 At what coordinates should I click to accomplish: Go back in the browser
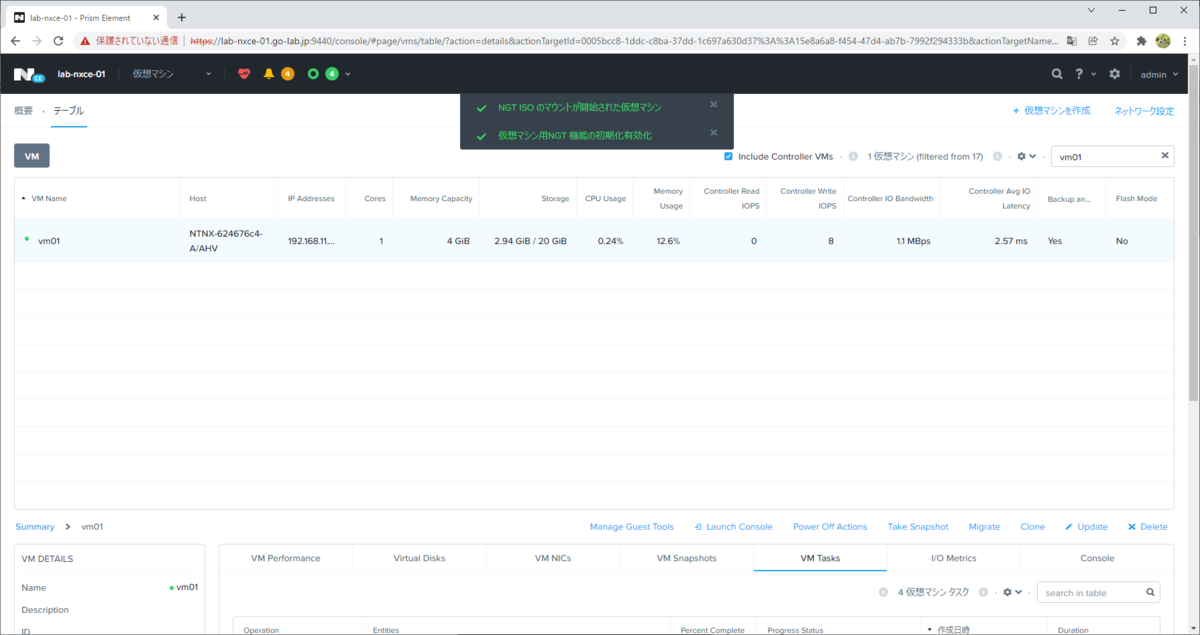15,41
